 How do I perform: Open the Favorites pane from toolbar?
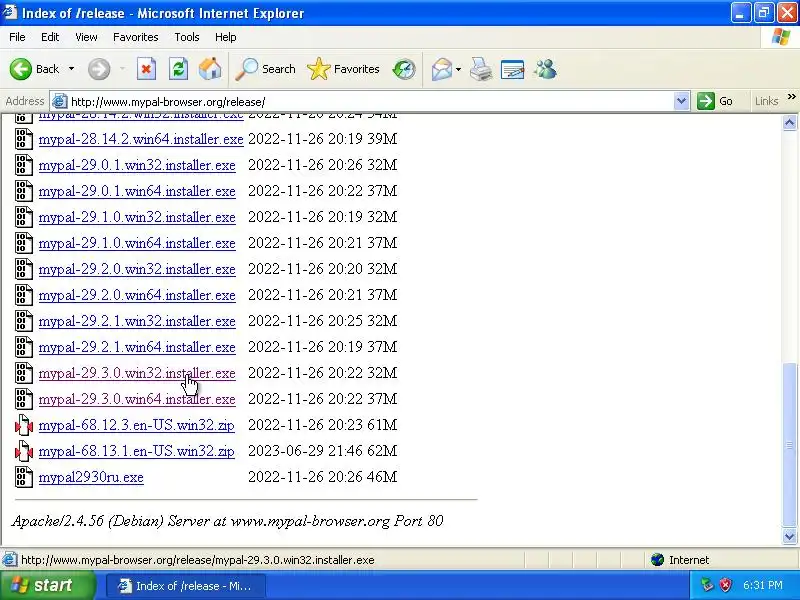point(343,69)
